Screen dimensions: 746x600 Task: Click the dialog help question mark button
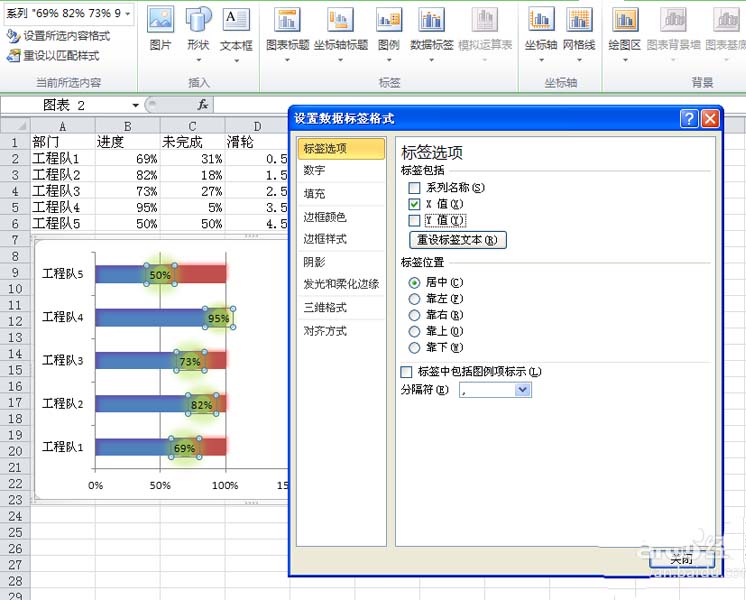coord(689,118)
